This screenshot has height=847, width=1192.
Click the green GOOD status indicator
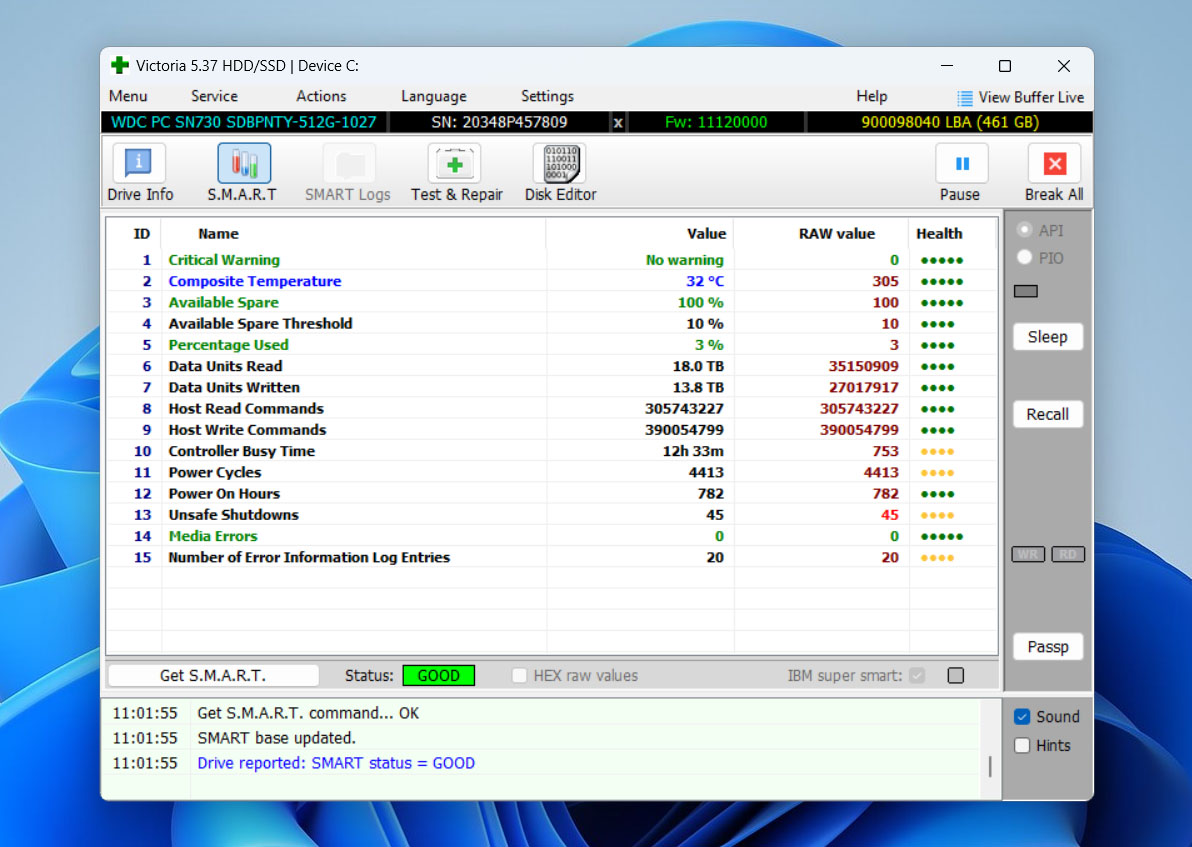[x=439, y=675]
